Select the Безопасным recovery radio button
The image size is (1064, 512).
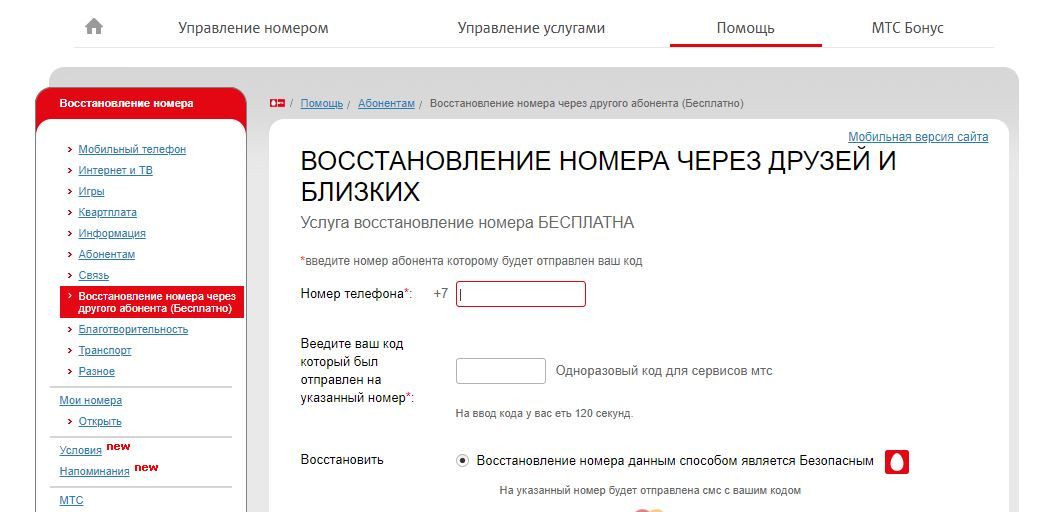(x=463, y=461)
